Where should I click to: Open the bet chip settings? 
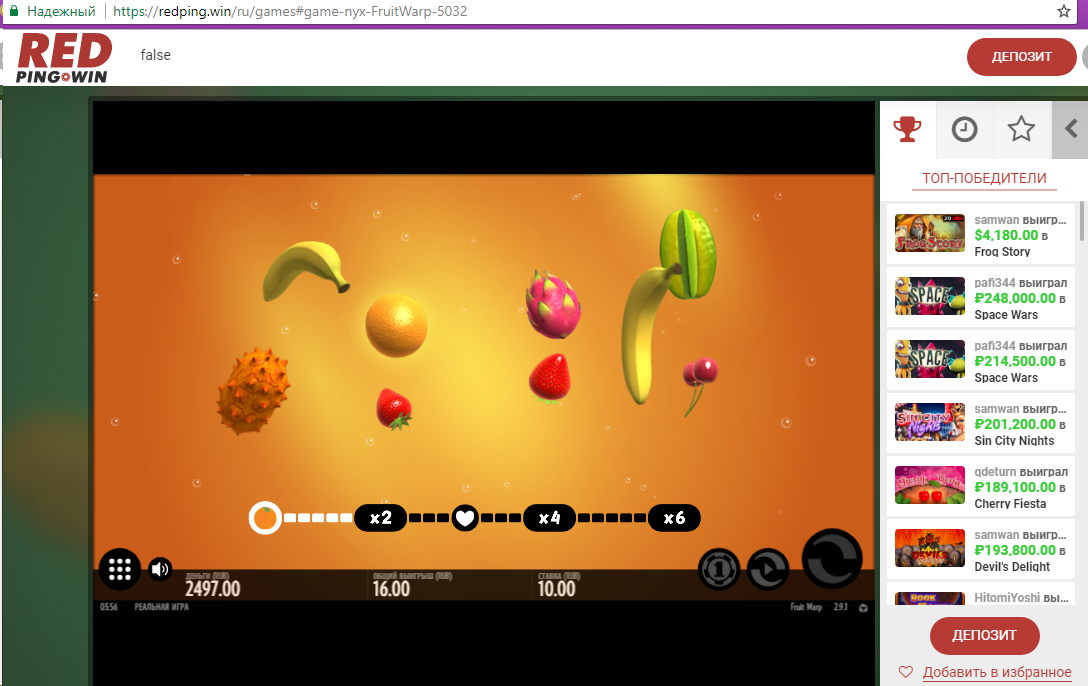719,569
